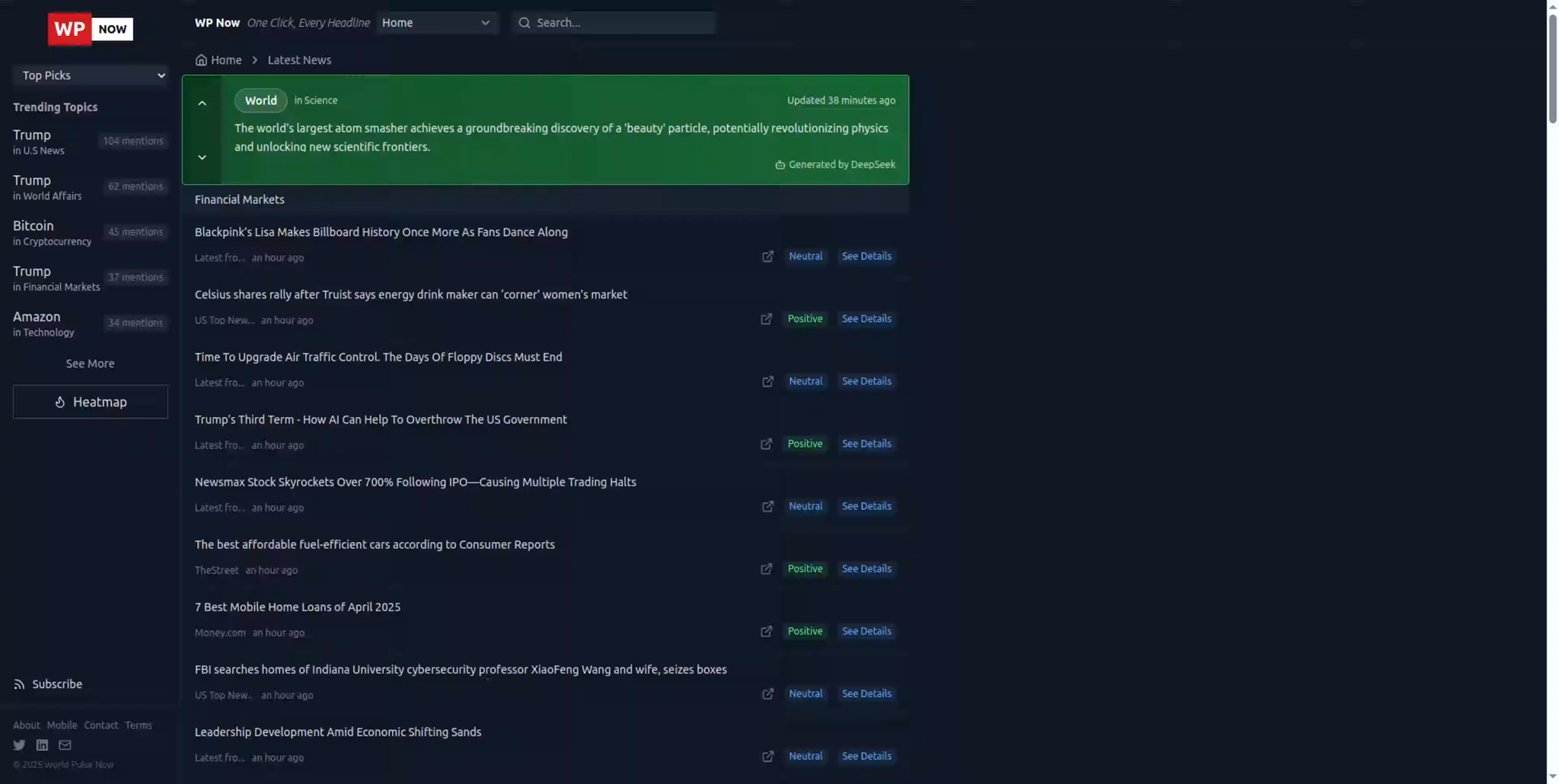Show next summary with down chevron
The width and height of the screenshot is (1559, 784).
[x=202, y=157]
